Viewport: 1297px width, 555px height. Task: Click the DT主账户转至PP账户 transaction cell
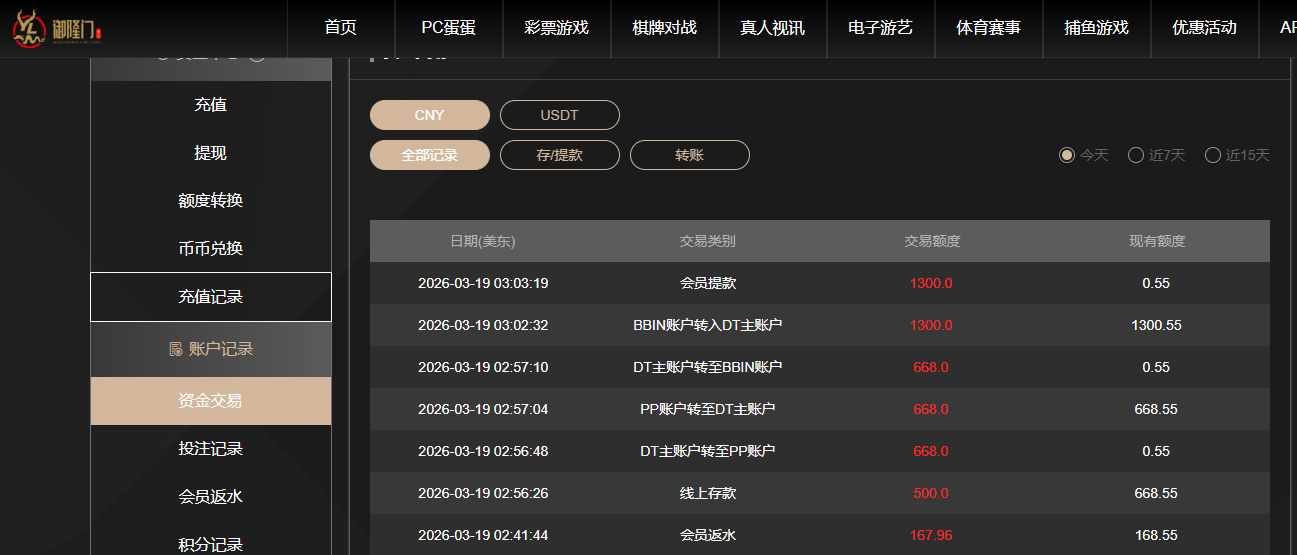pyautogui.click(x=708, y=451)
